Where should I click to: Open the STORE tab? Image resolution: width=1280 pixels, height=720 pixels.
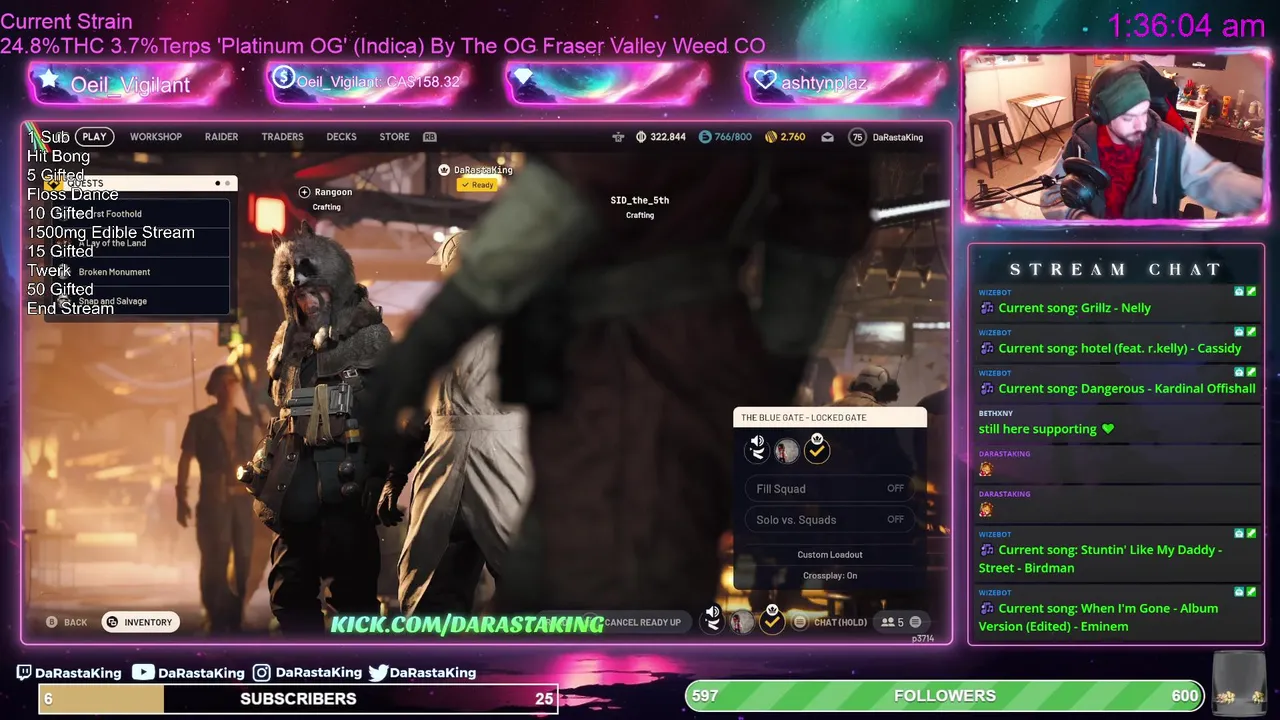tap(394, 137)
